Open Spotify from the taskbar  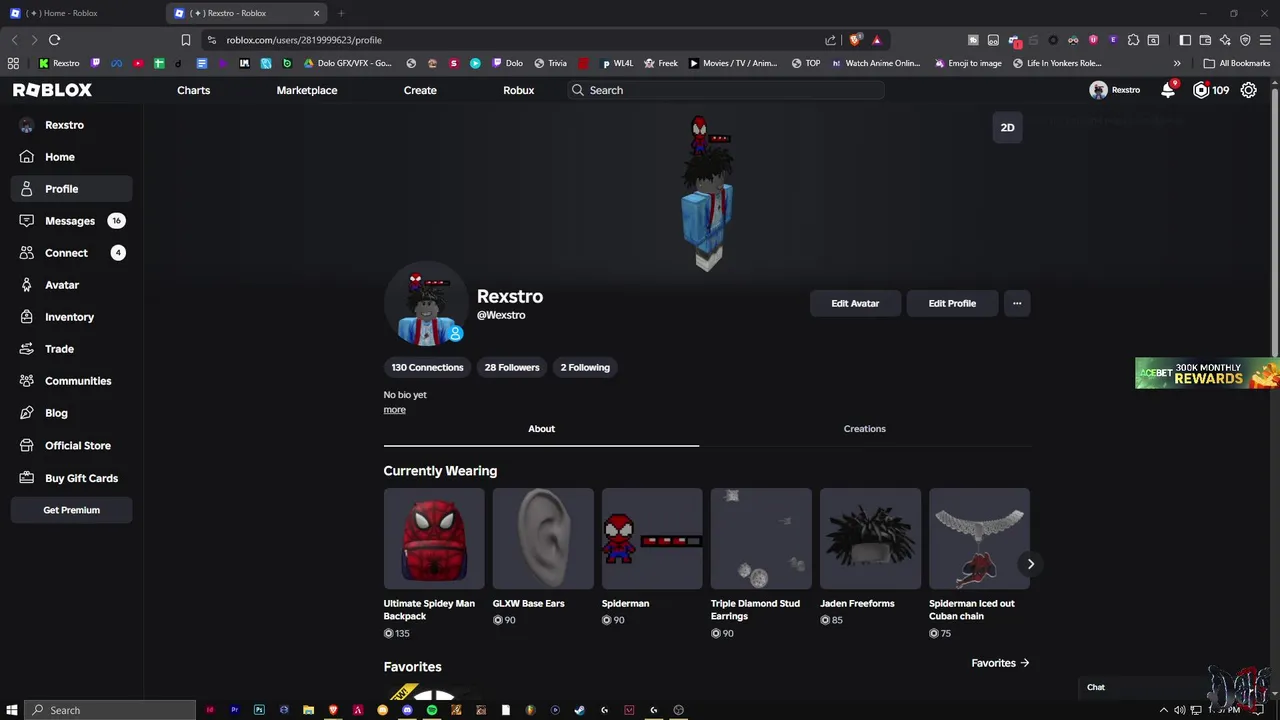tap(432, 710)
